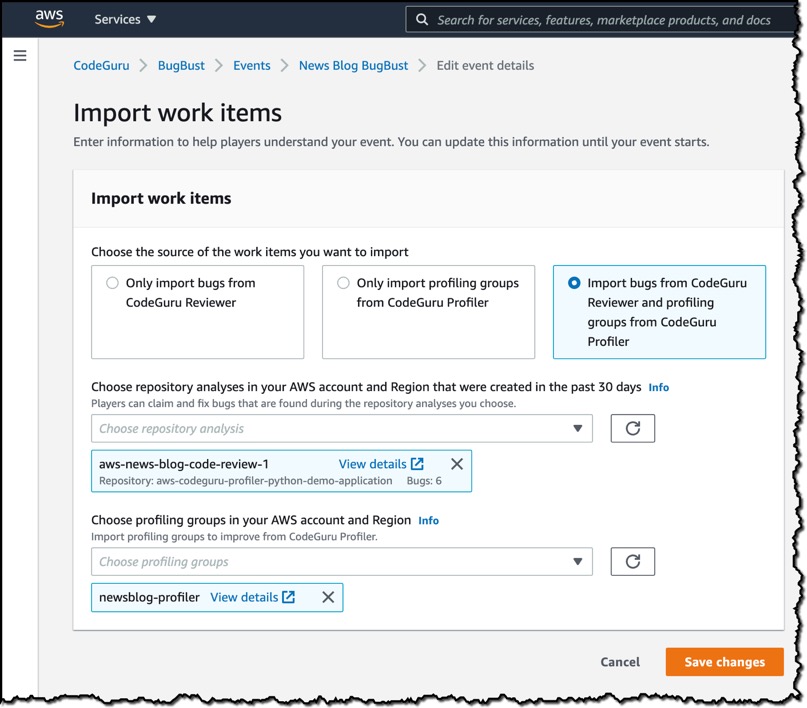Open external link icon for aws-news-blog-code-review-1
This screenshot has width=807, height=708.
pyautogui.click(x=417, y=464)
